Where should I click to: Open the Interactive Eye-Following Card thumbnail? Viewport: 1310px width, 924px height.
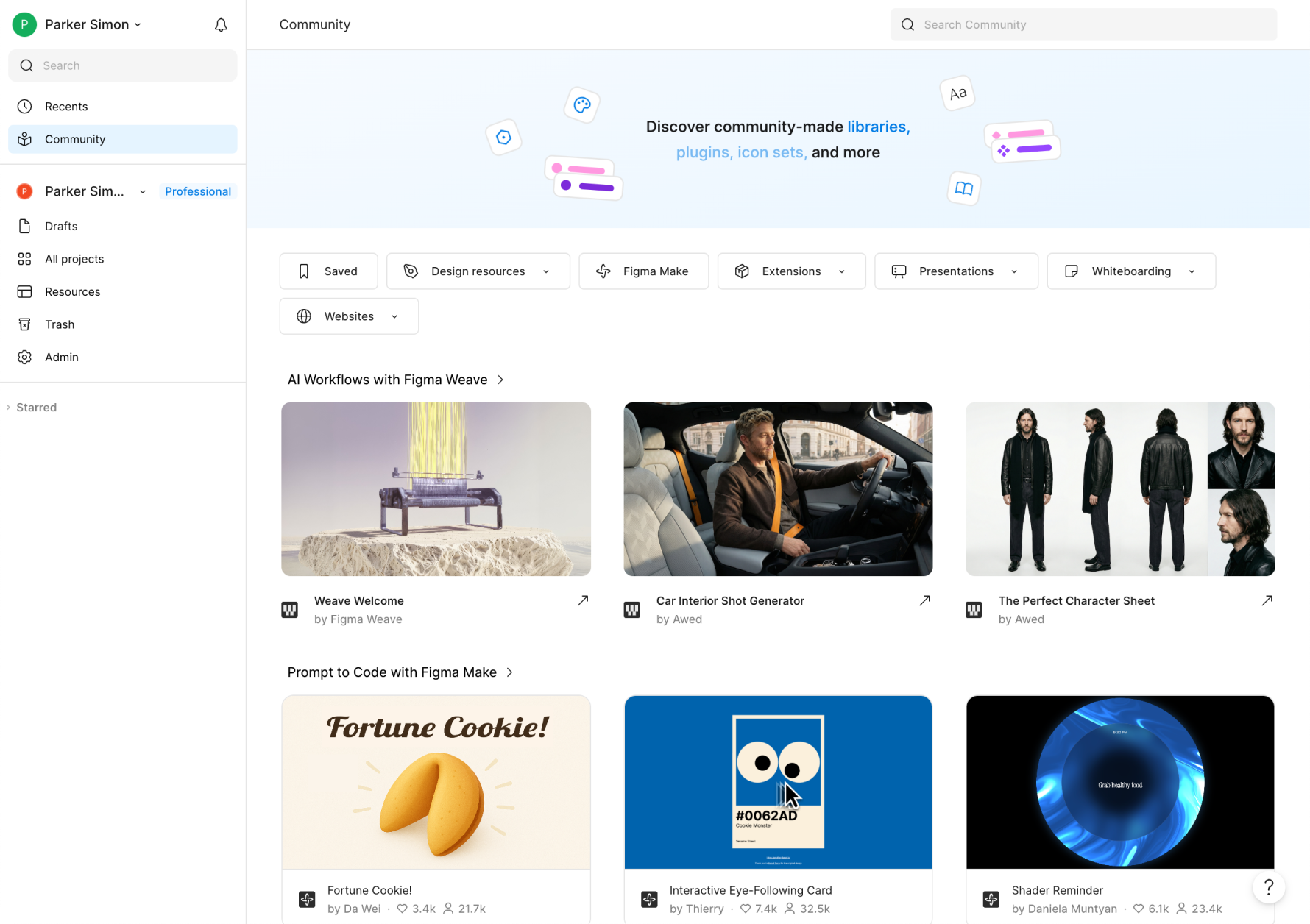point(778,783)
